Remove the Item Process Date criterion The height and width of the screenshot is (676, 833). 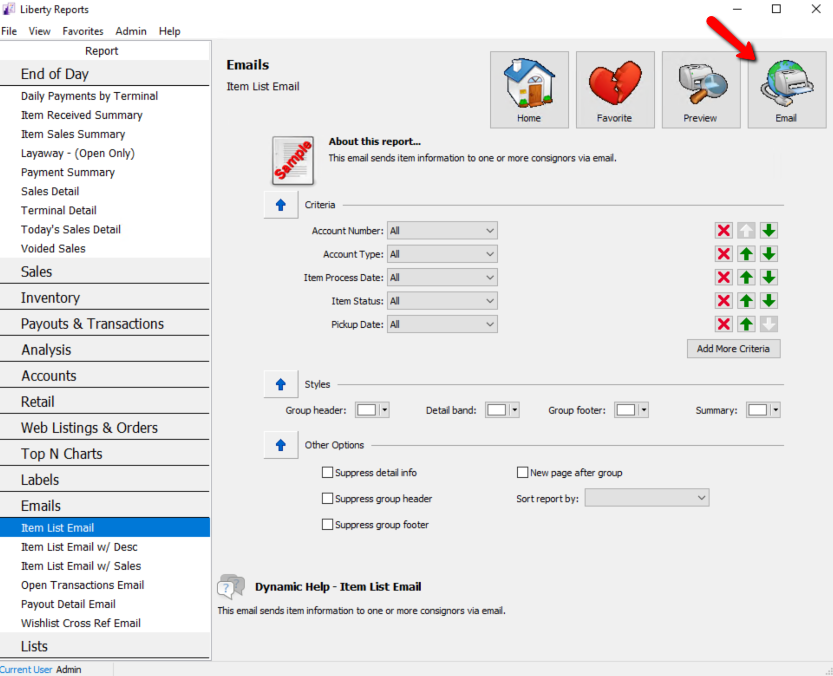tap(724, 277)
